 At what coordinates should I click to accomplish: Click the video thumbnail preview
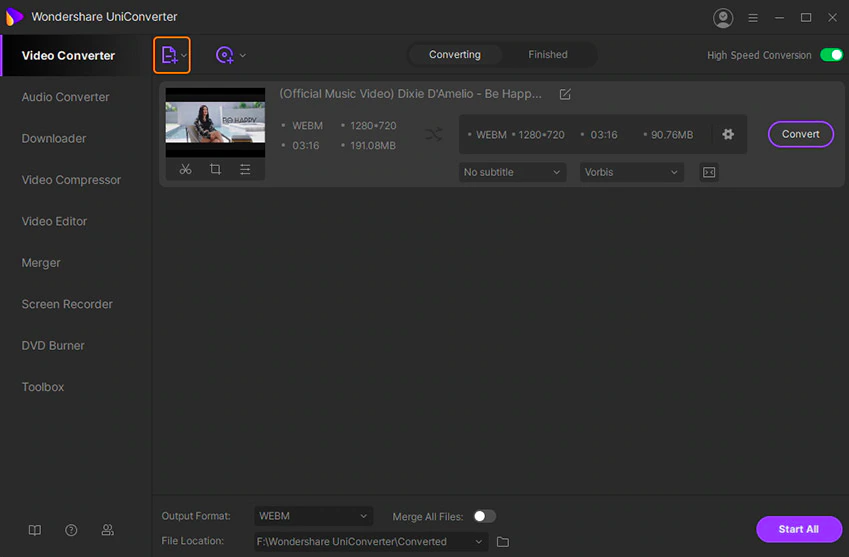pyautogui.click(x=215, y=122)
